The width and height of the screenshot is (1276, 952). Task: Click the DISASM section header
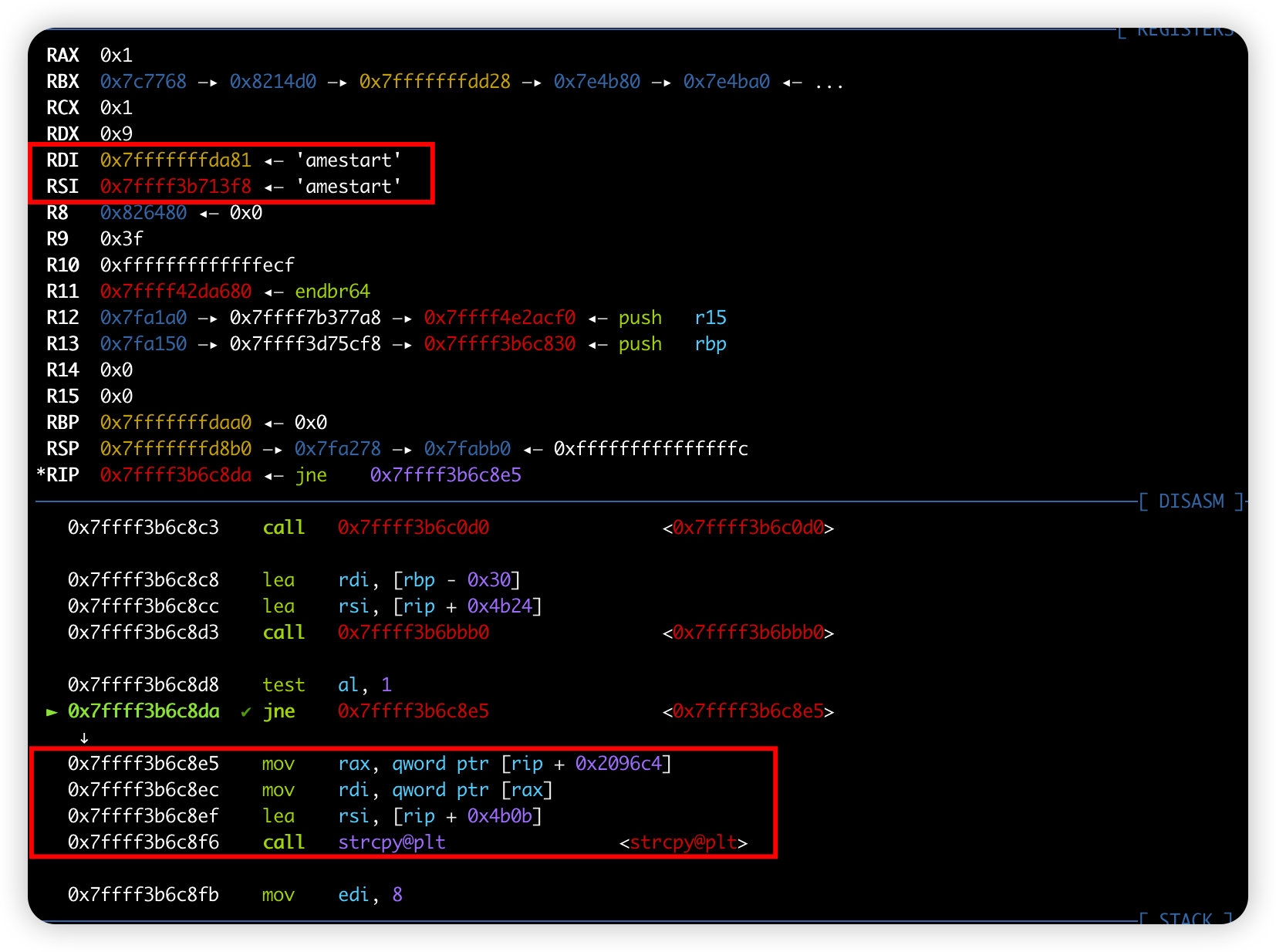(x=1191, y=501)
